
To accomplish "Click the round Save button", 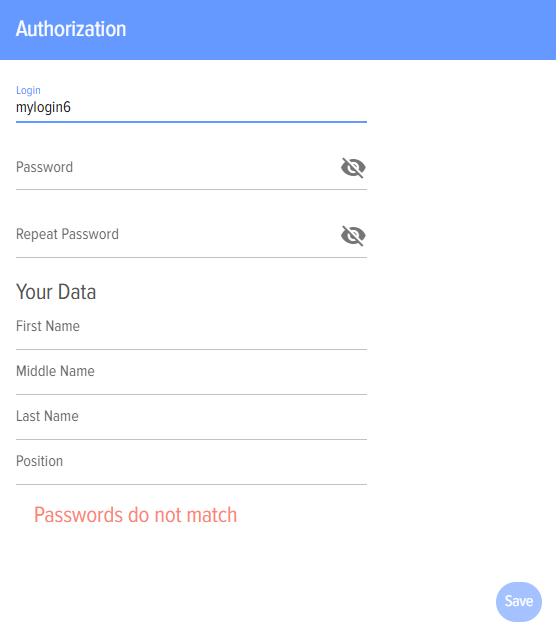I will [x=519, y=601].
